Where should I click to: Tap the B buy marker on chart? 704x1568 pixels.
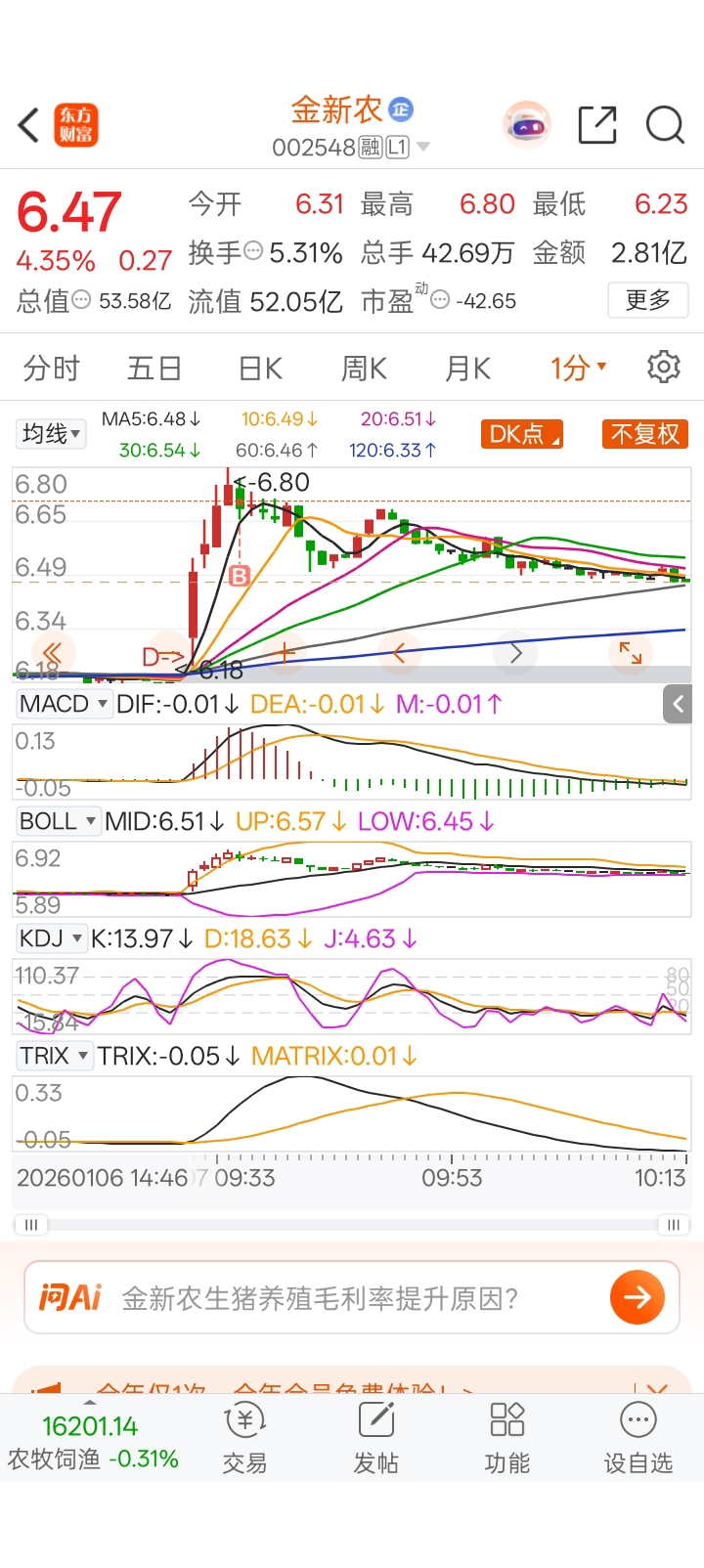point(240,577)
